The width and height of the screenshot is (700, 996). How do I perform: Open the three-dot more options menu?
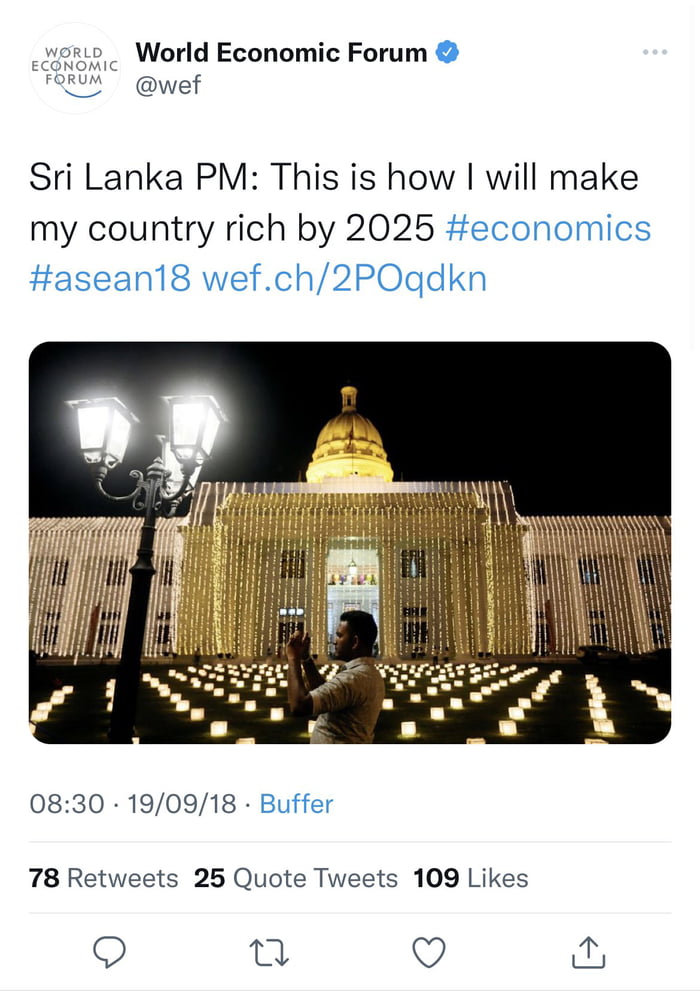(655, 52)
